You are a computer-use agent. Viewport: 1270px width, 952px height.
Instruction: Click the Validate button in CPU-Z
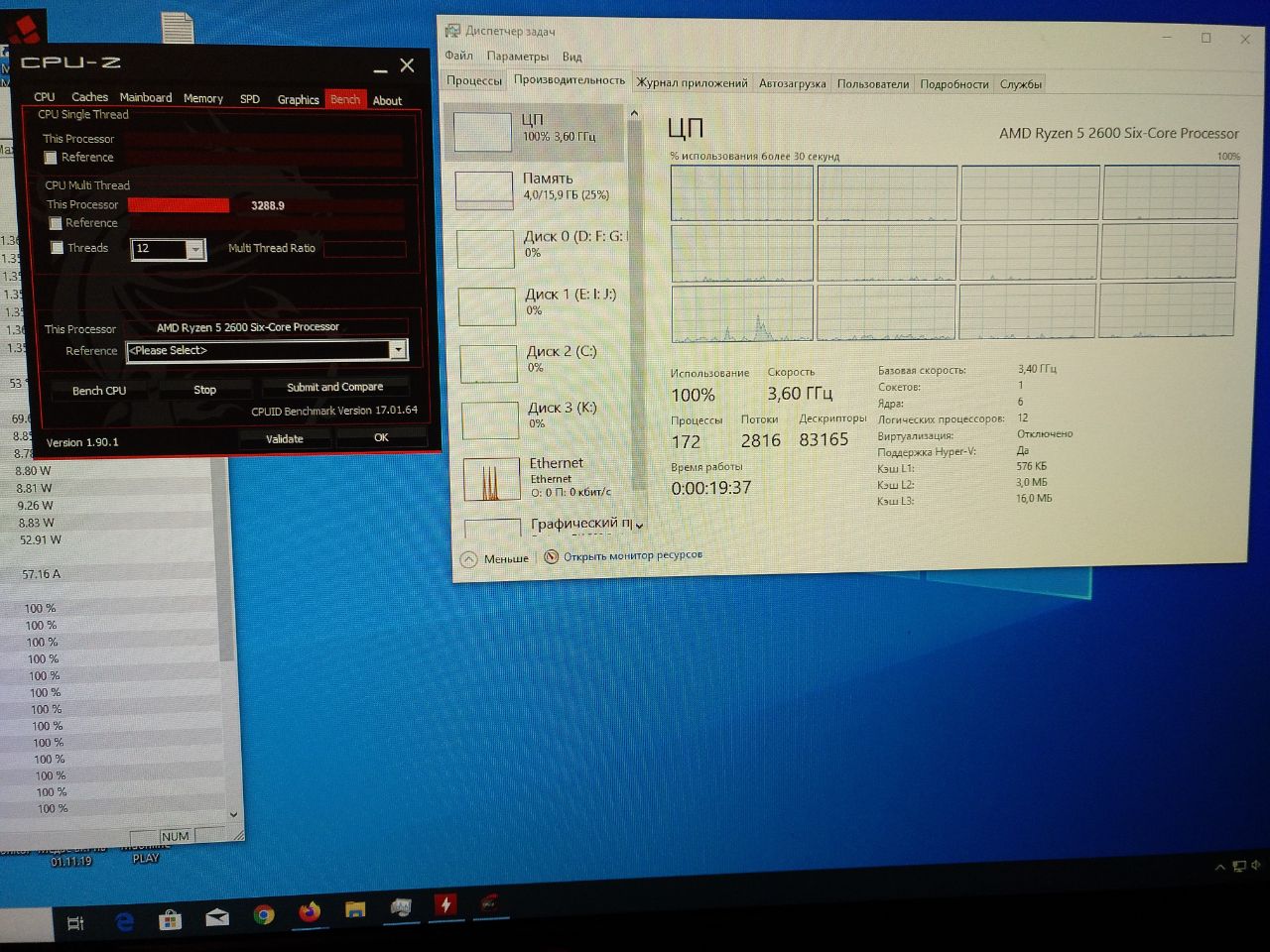(285, 438)
